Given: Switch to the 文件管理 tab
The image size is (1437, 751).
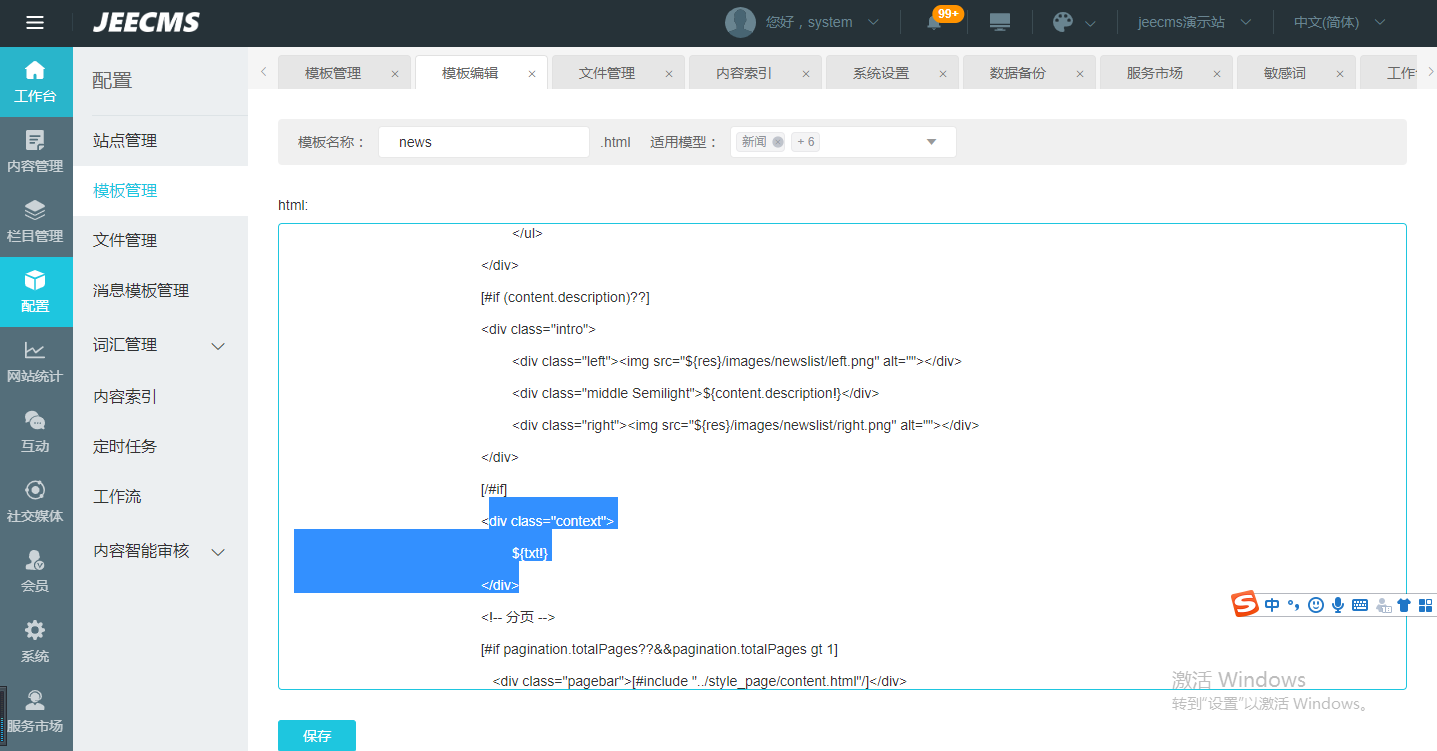Looking at the screenshot, I should pos(607,73).
